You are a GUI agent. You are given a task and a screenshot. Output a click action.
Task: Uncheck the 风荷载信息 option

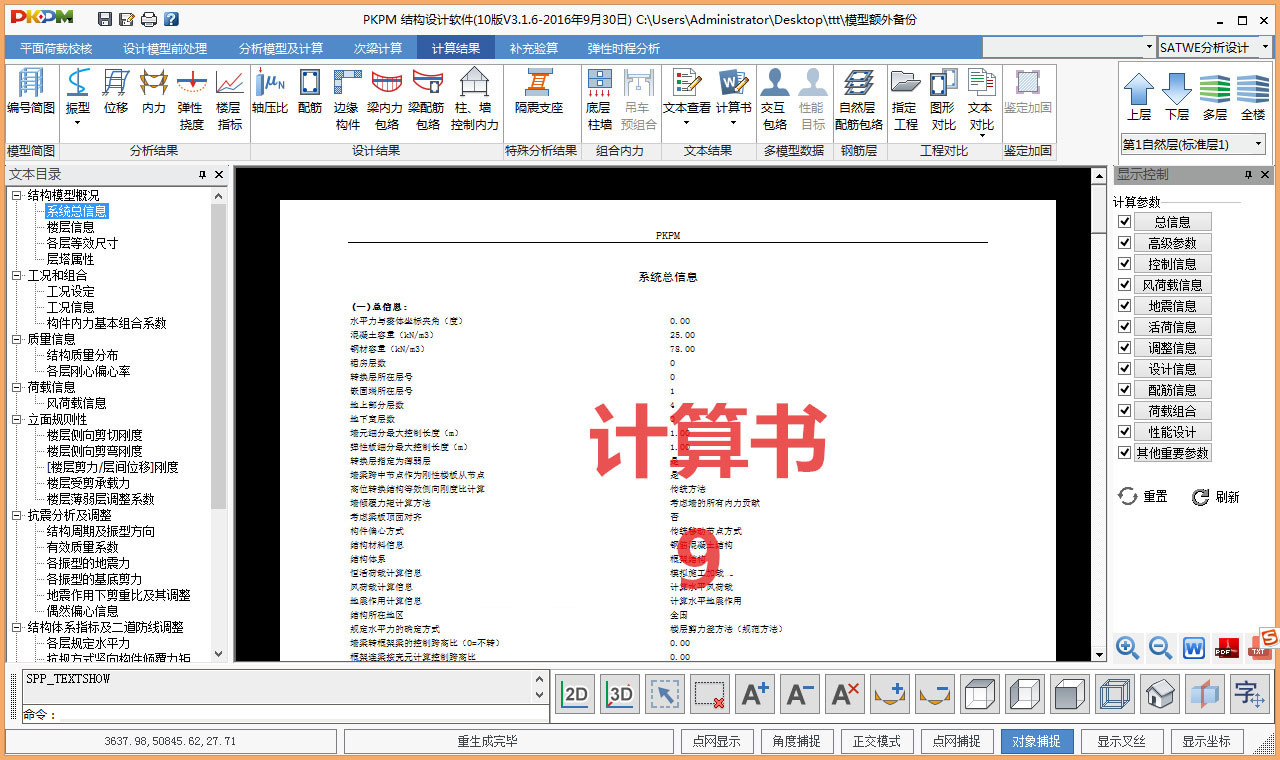1125,284
